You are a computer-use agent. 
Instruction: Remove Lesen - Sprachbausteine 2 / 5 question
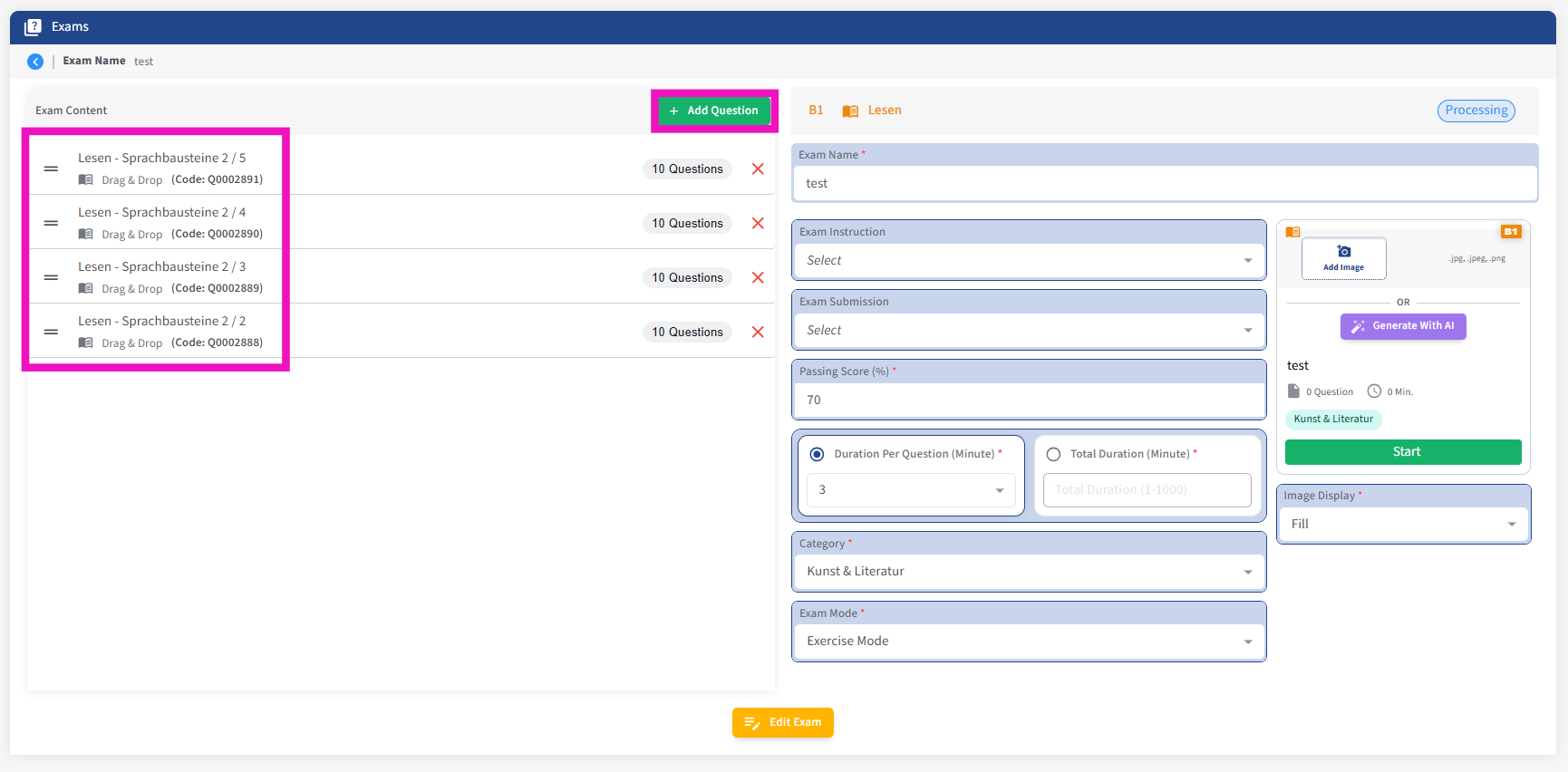[758, 169]
